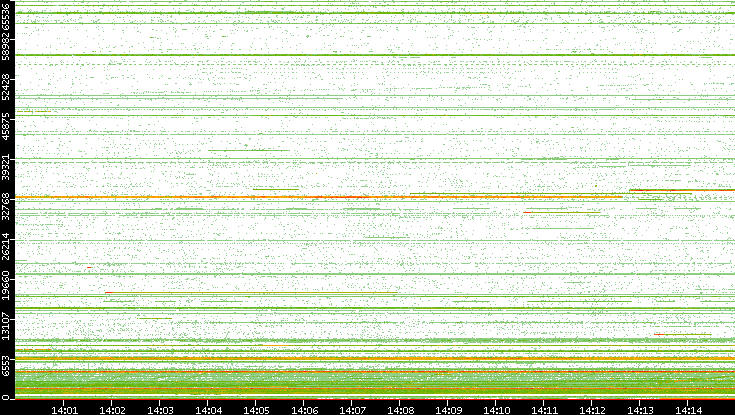Select the 14:02 tick on time axis
Screen dimensions: 735x415
(112, 409)
